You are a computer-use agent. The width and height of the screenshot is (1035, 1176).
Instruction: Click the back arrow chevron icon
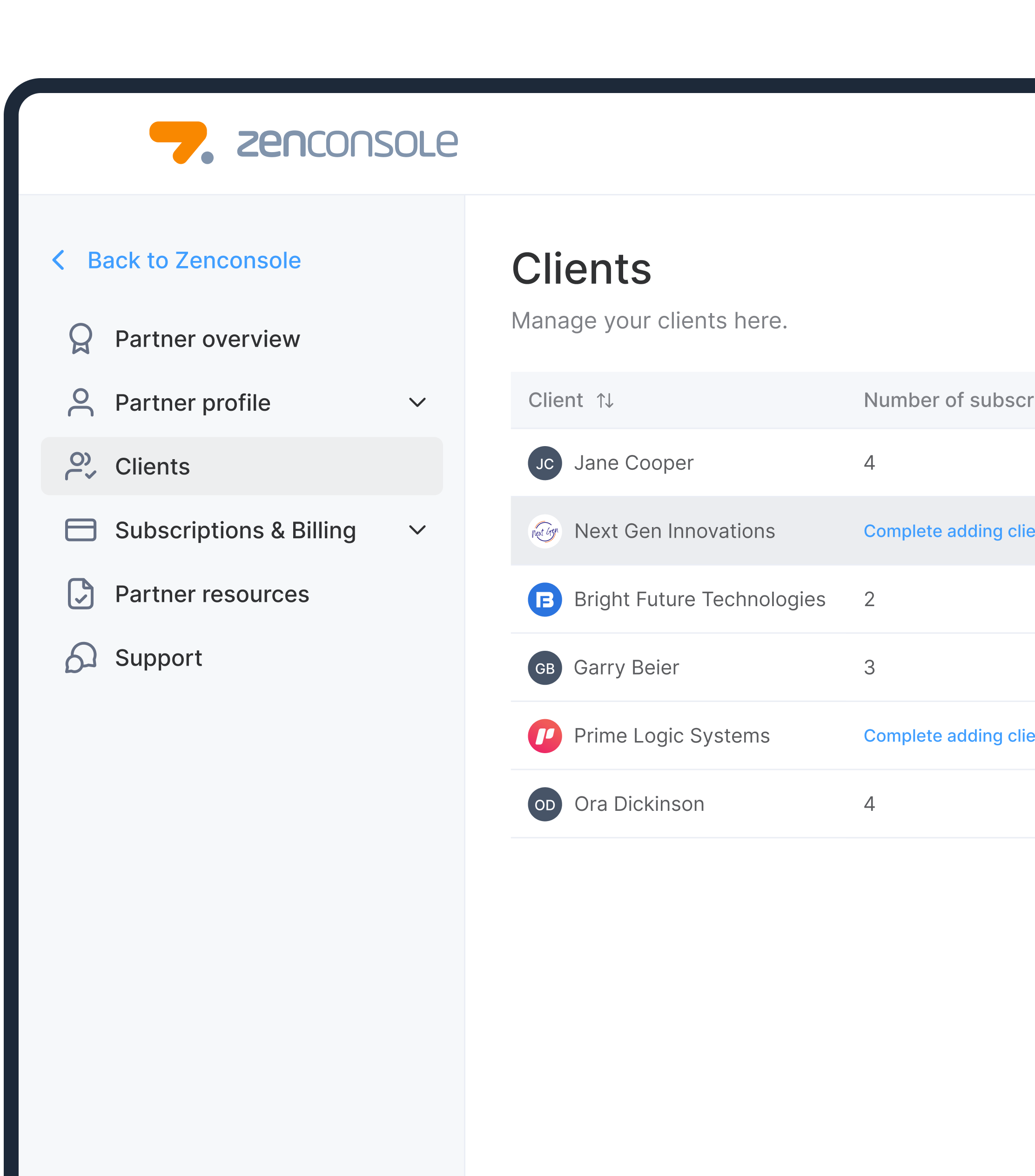[x=58, y=260]
